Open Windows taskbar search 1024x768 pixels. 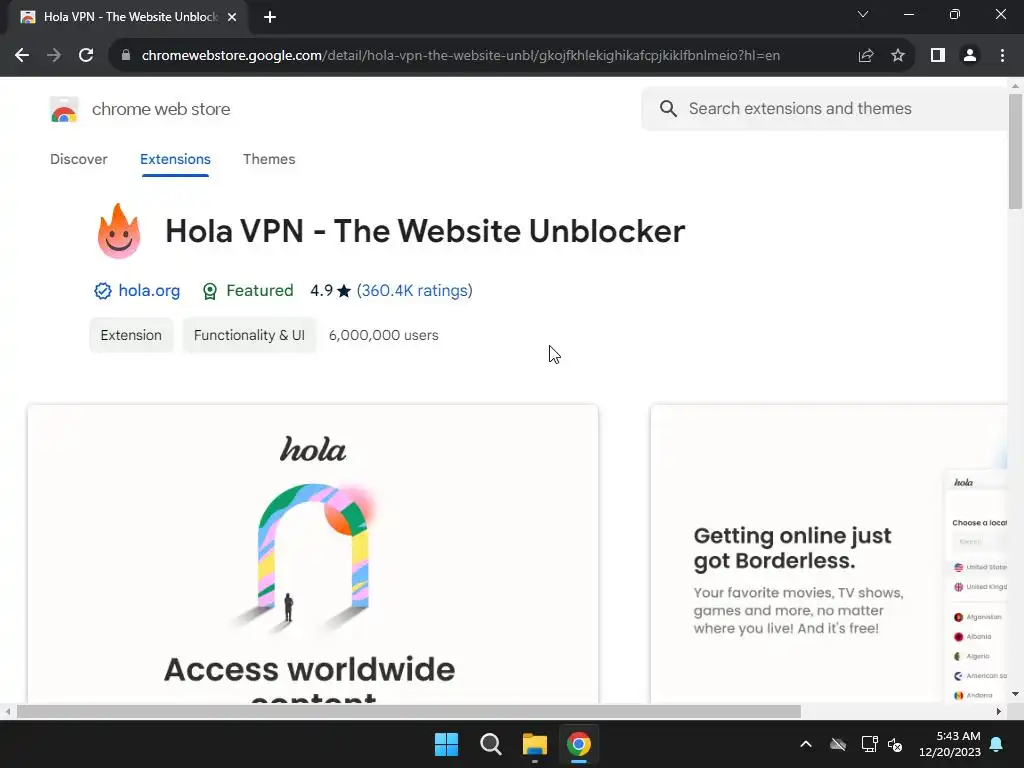click(x=490, y=744)
